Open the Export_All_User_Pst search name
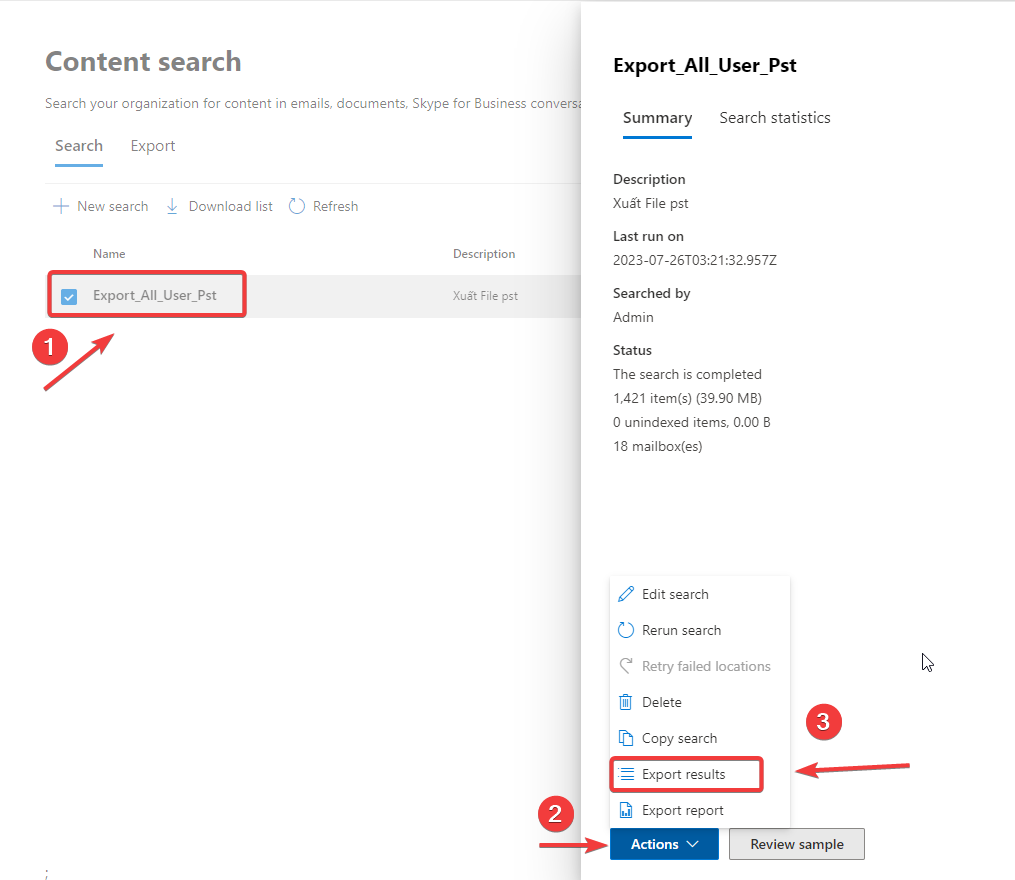 pos(155,295)
